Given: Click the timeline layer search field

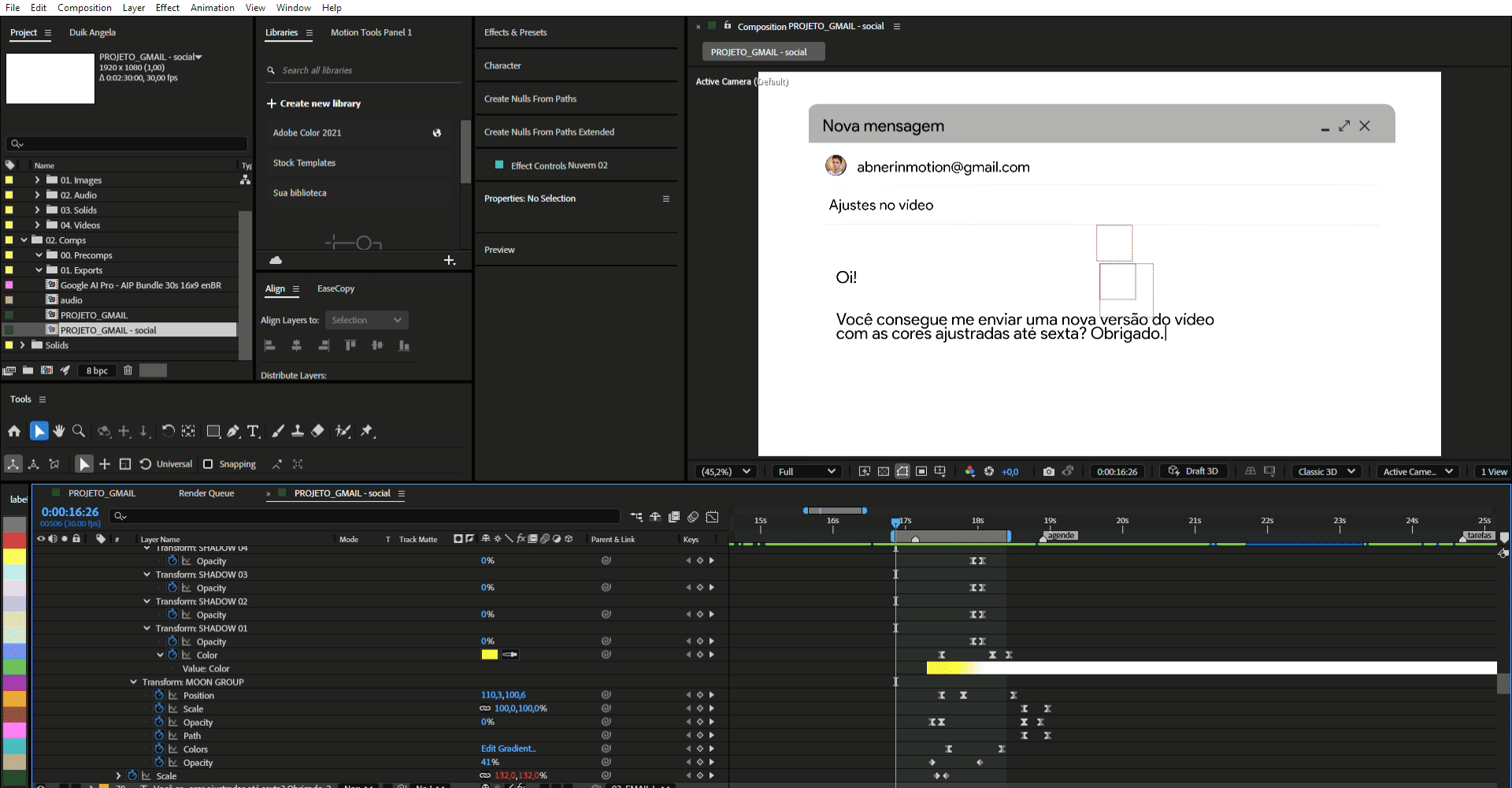Looking at the screenshot, I should tap(365, 517).
